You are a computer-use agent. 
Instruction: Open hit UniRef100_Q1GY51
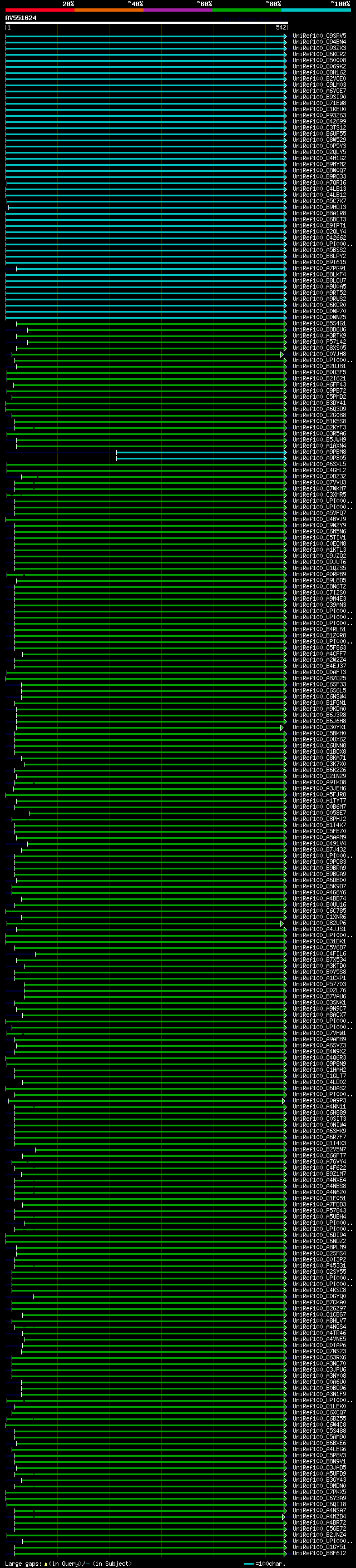click(319, 1547)
